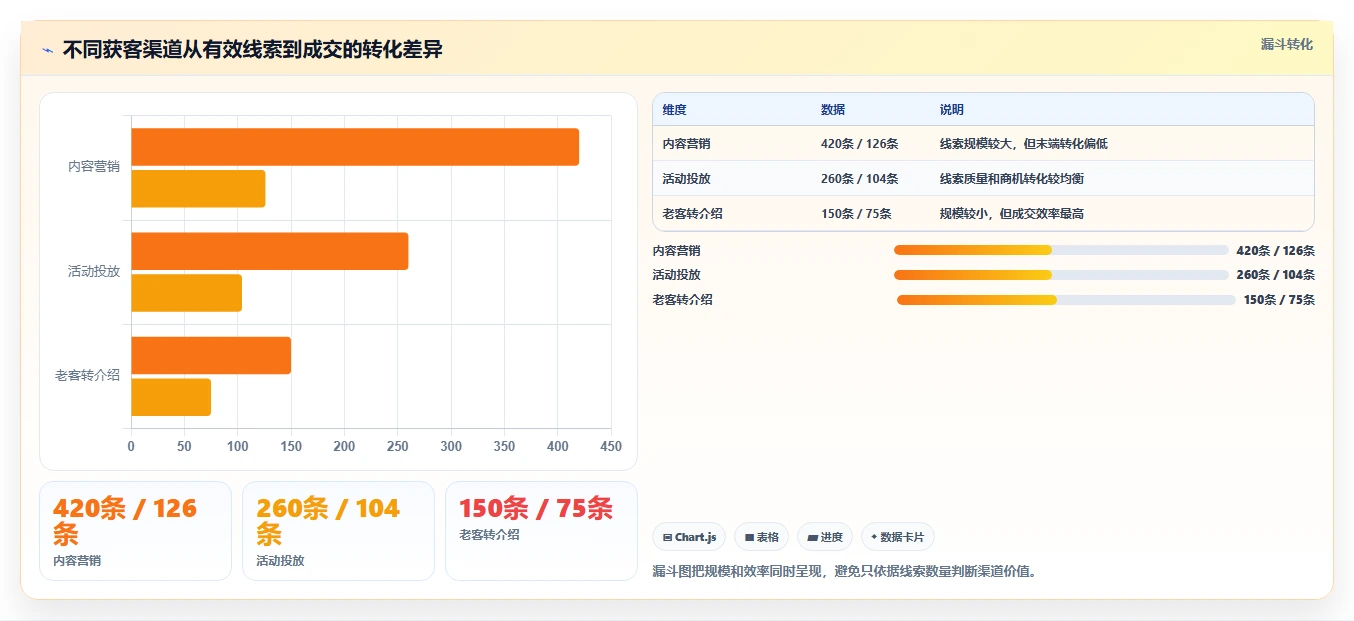Click the 260条 / 104条 data card
The image size is (1354, 621).
coord(338,531)
